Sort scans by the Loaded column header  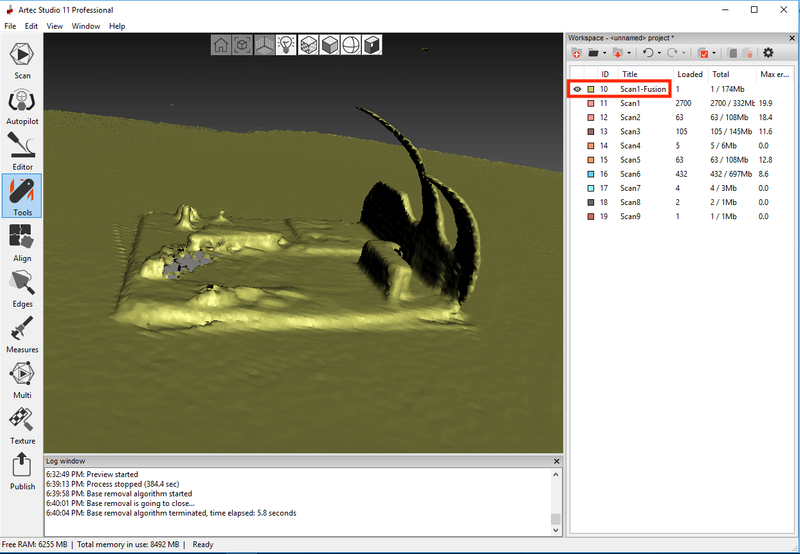click(689, 74)
